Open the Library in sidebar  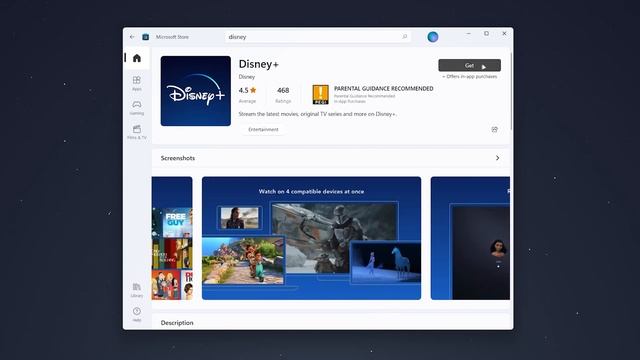coord(137,290)
